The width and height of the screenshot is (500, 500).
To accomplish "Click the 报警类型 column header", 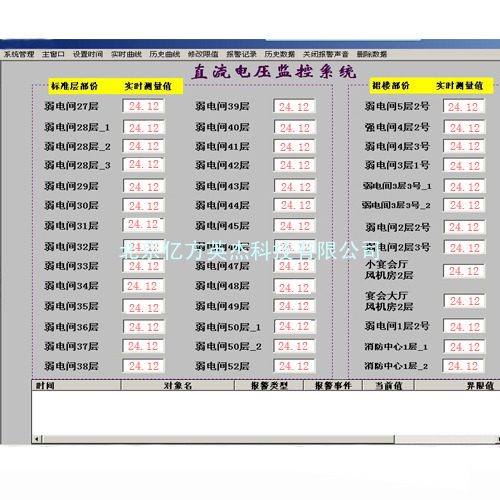I will coord(269,386).
